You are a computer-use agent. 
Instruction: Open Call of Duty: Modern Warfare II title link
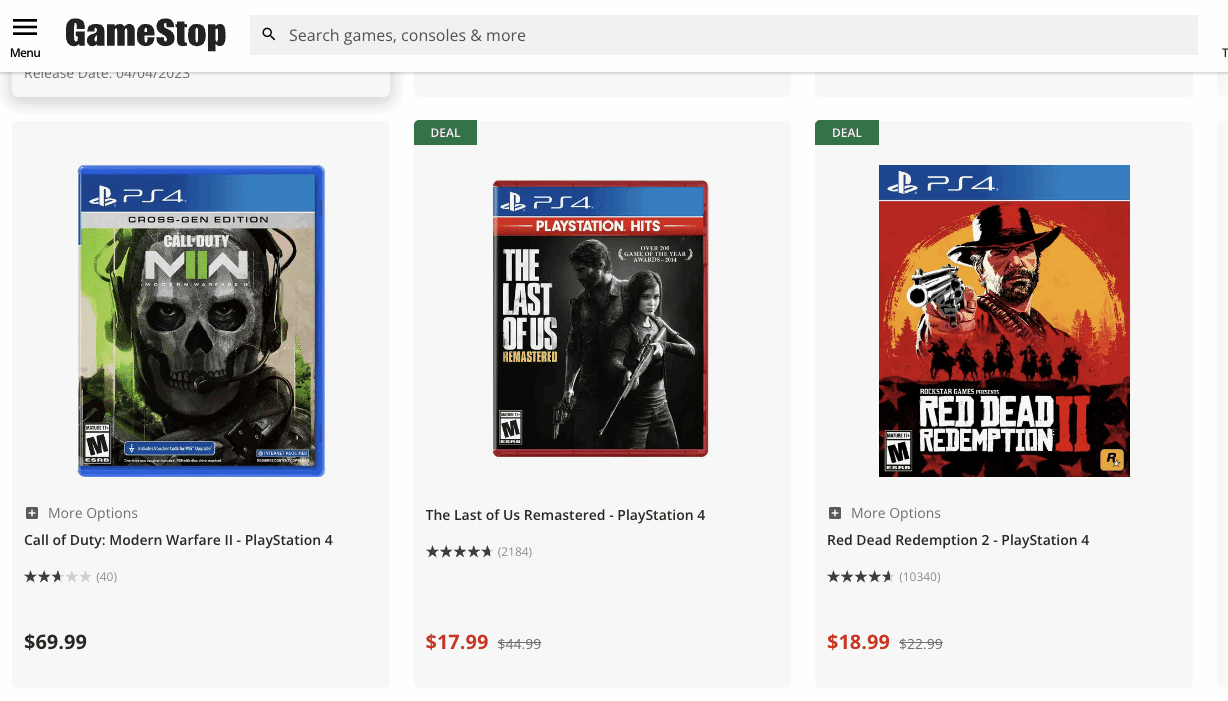point(178,540)
